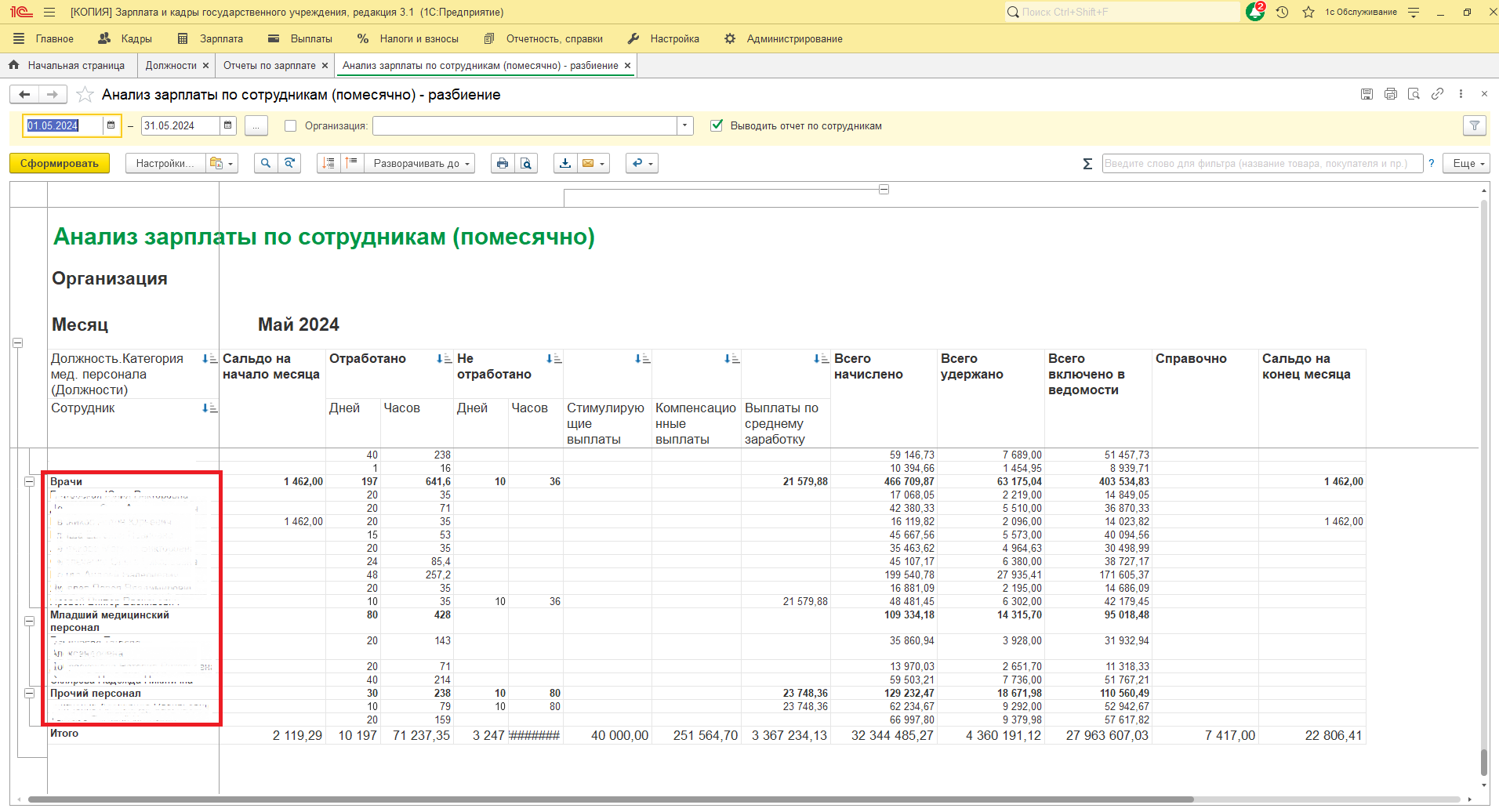Click the magnifier Find button in the report toolbar
The height and width of the screenshot is (812, 1499).
tap(266, 163)
